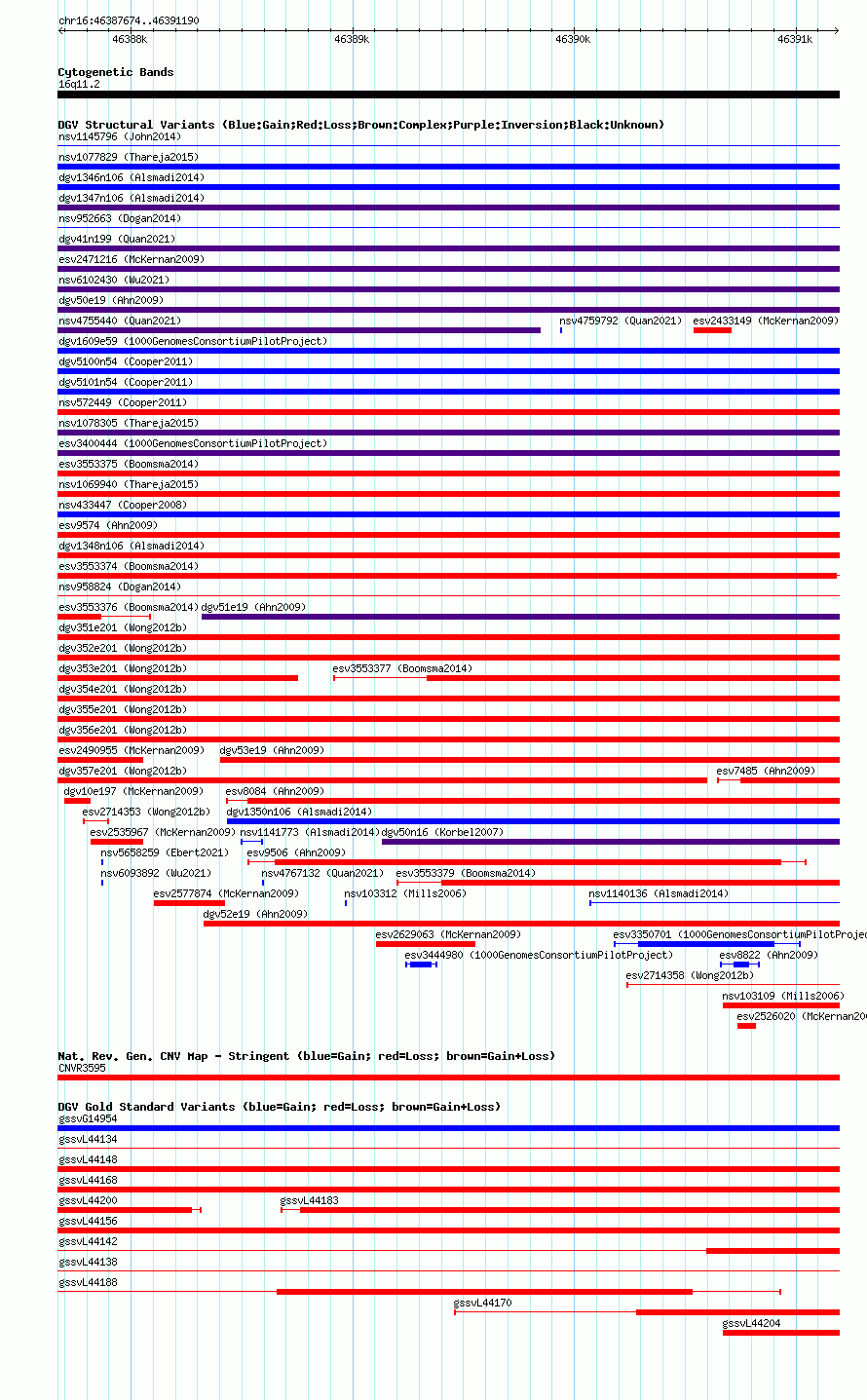Click esv2629063 (McKernan2009) label
Viewport: 867px width, 1400px height.
pos(448,934)
